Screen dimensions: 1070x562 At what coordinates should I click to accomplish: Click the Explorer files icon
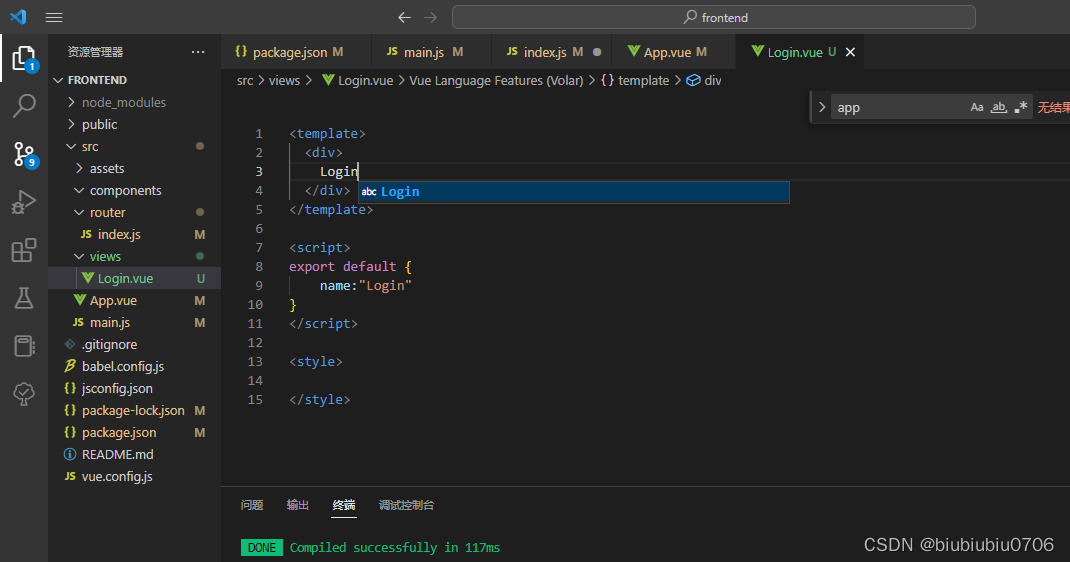point(24,58)
